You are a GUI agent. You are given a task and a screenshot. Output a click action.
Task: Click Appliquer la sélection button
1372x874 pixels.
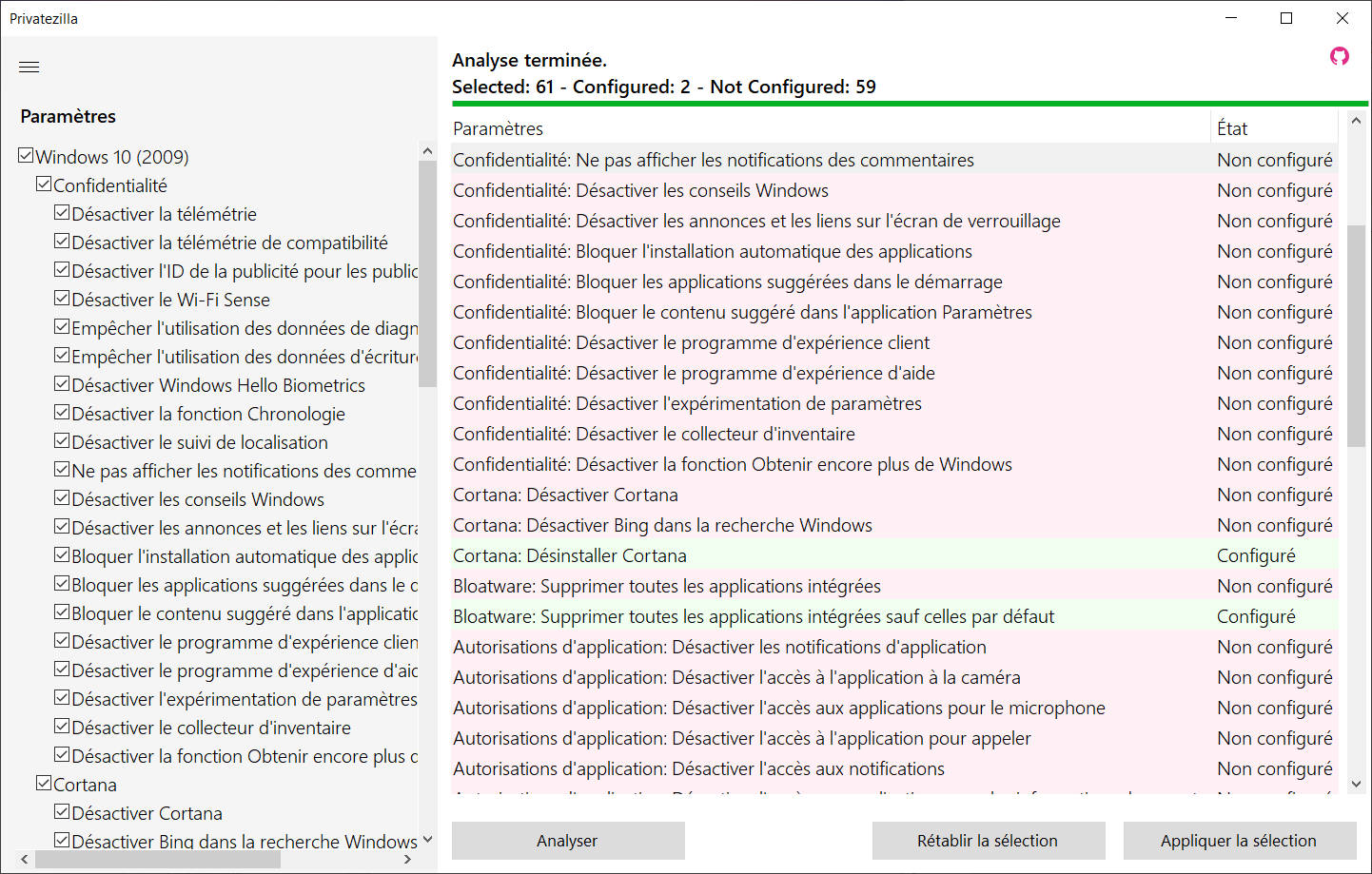coord(1240,841)
